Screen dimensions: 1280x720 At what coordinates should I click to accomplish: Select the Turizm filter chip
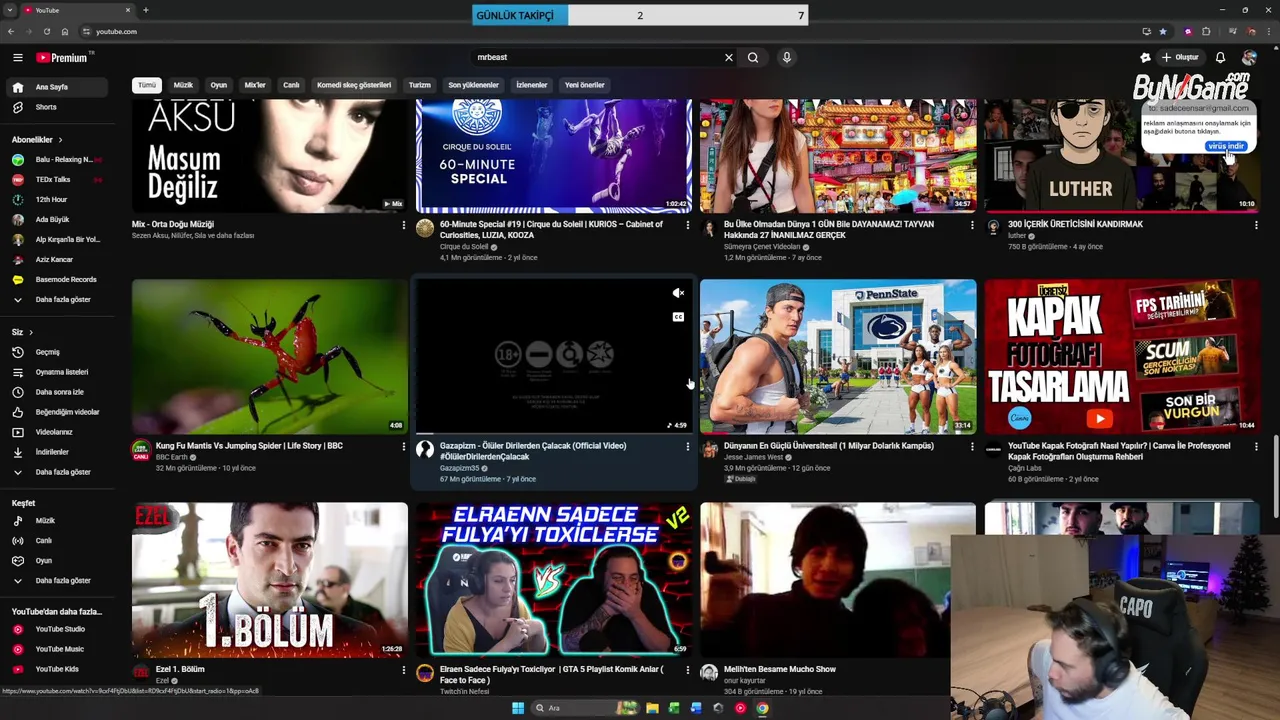(x=420, y=85)
